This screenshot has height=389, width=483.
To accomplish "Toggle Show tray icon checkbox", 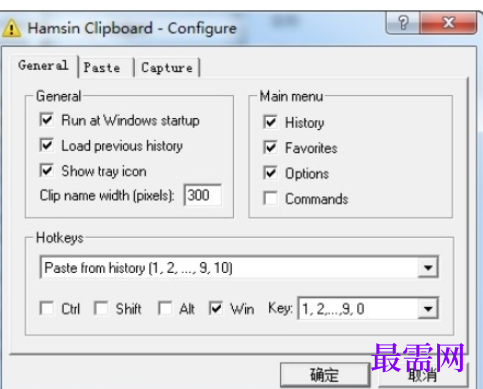I will tap(46, 170).
